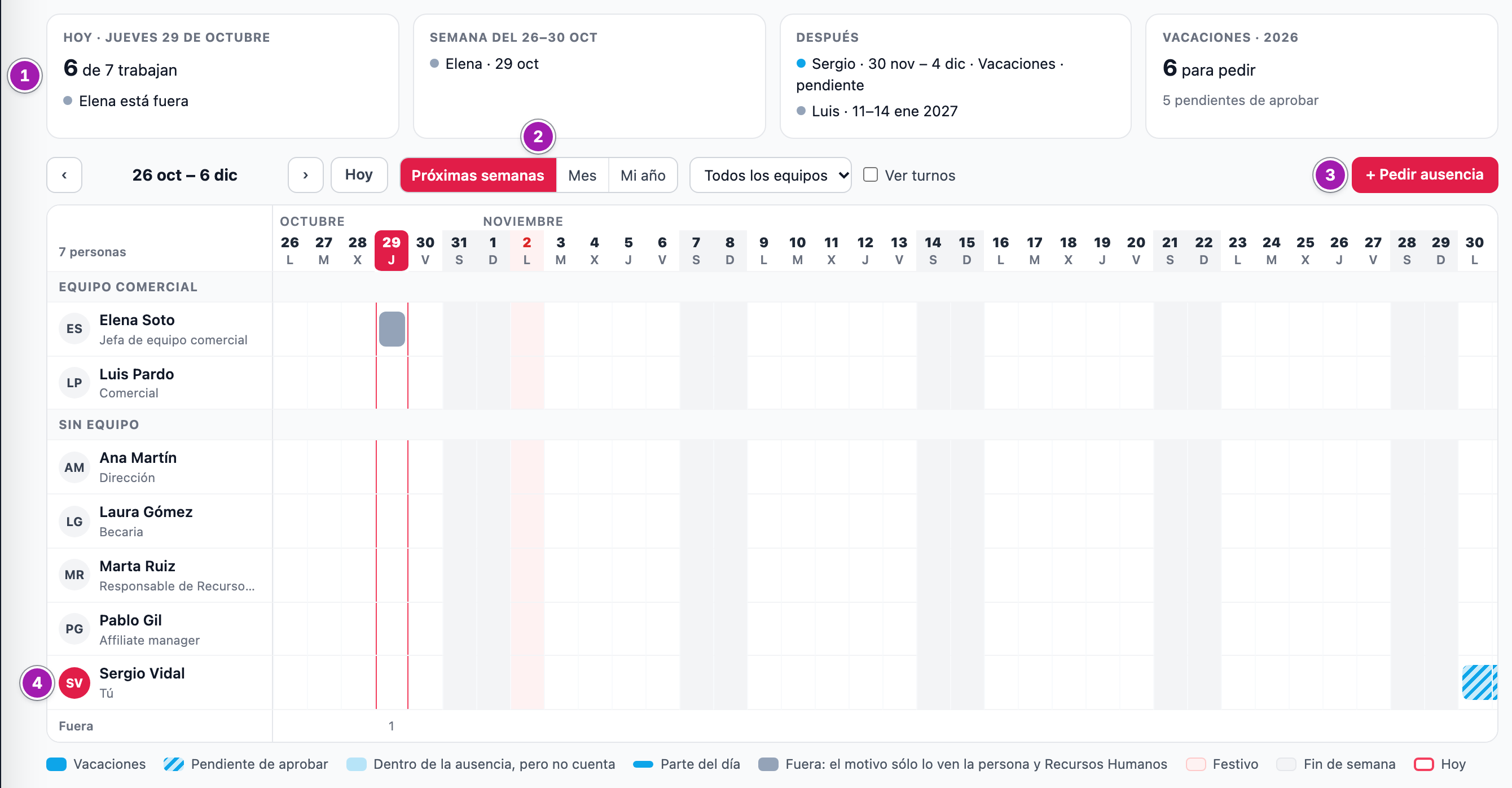The width and height of the screenshot is (1512, 788).
Task: Click 'Elena está fuera' in today card
Action: coord(134,101)
